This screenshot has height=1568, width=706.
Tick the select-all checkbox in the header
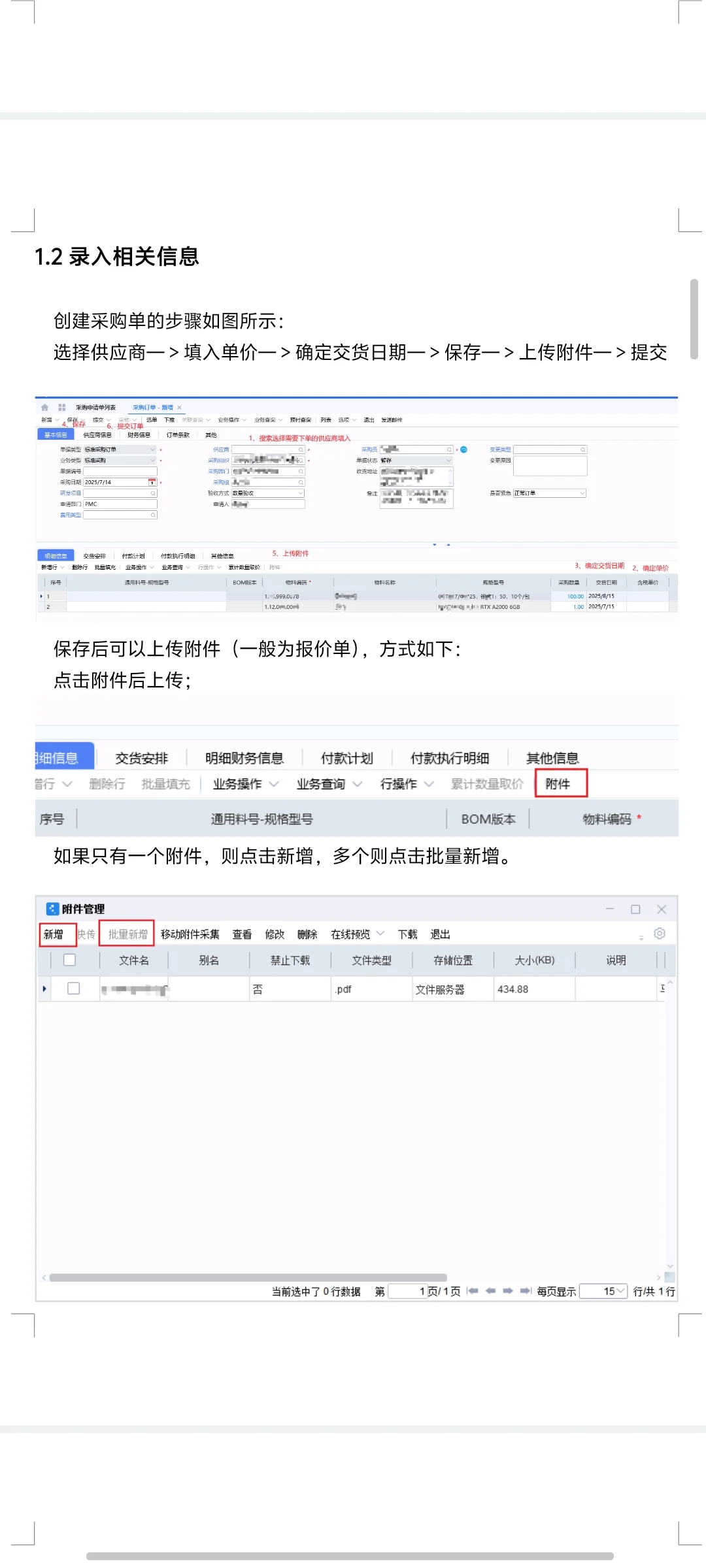[x=69, y=960]
